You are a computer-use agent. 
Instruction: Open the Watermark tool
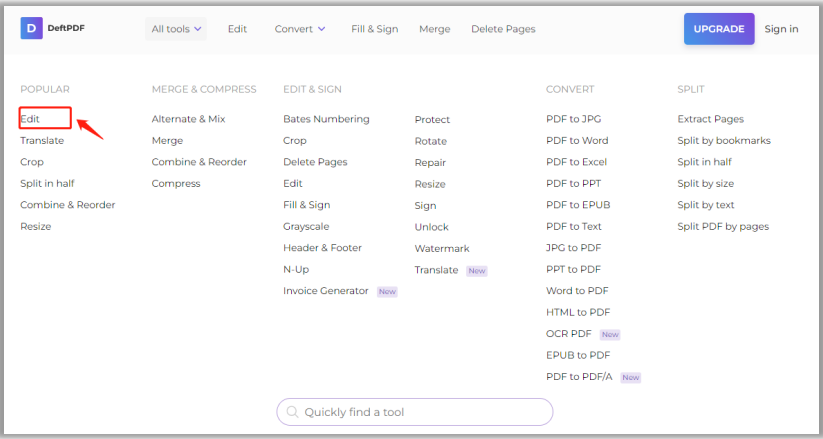442,248
